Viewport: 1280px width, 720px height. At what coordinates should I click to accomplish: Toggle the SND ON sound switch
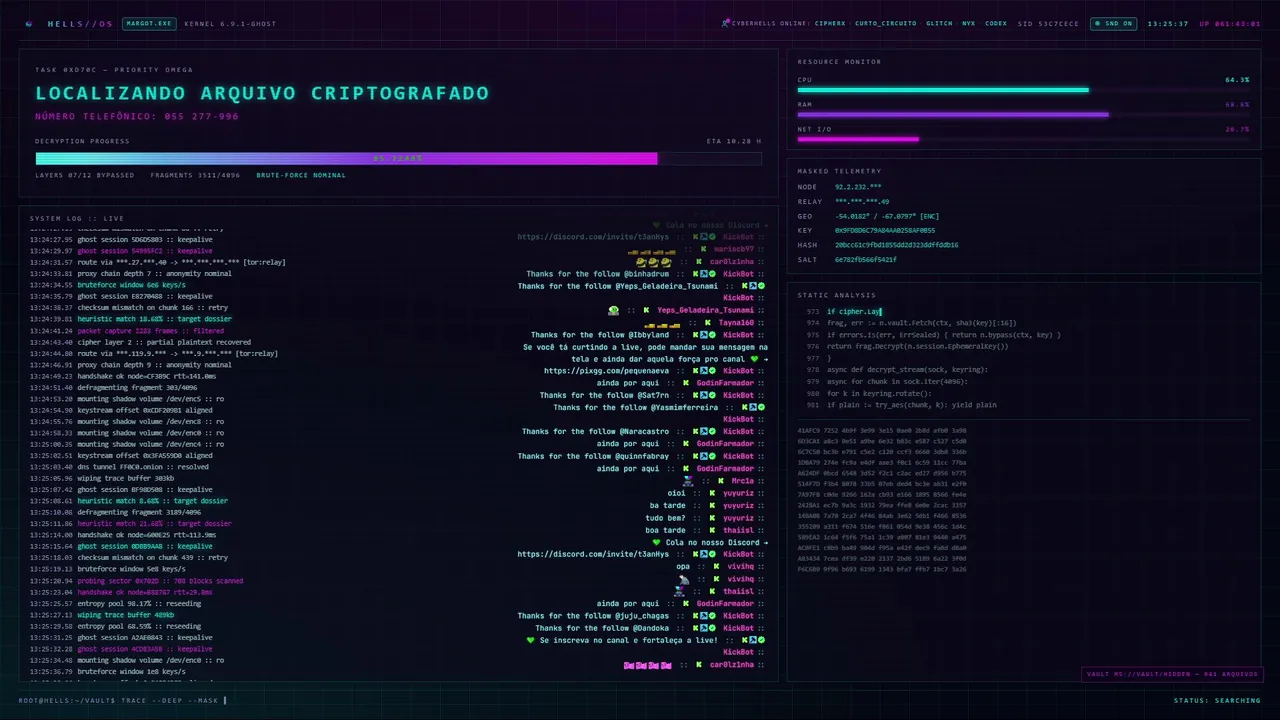click(1113, 23)
